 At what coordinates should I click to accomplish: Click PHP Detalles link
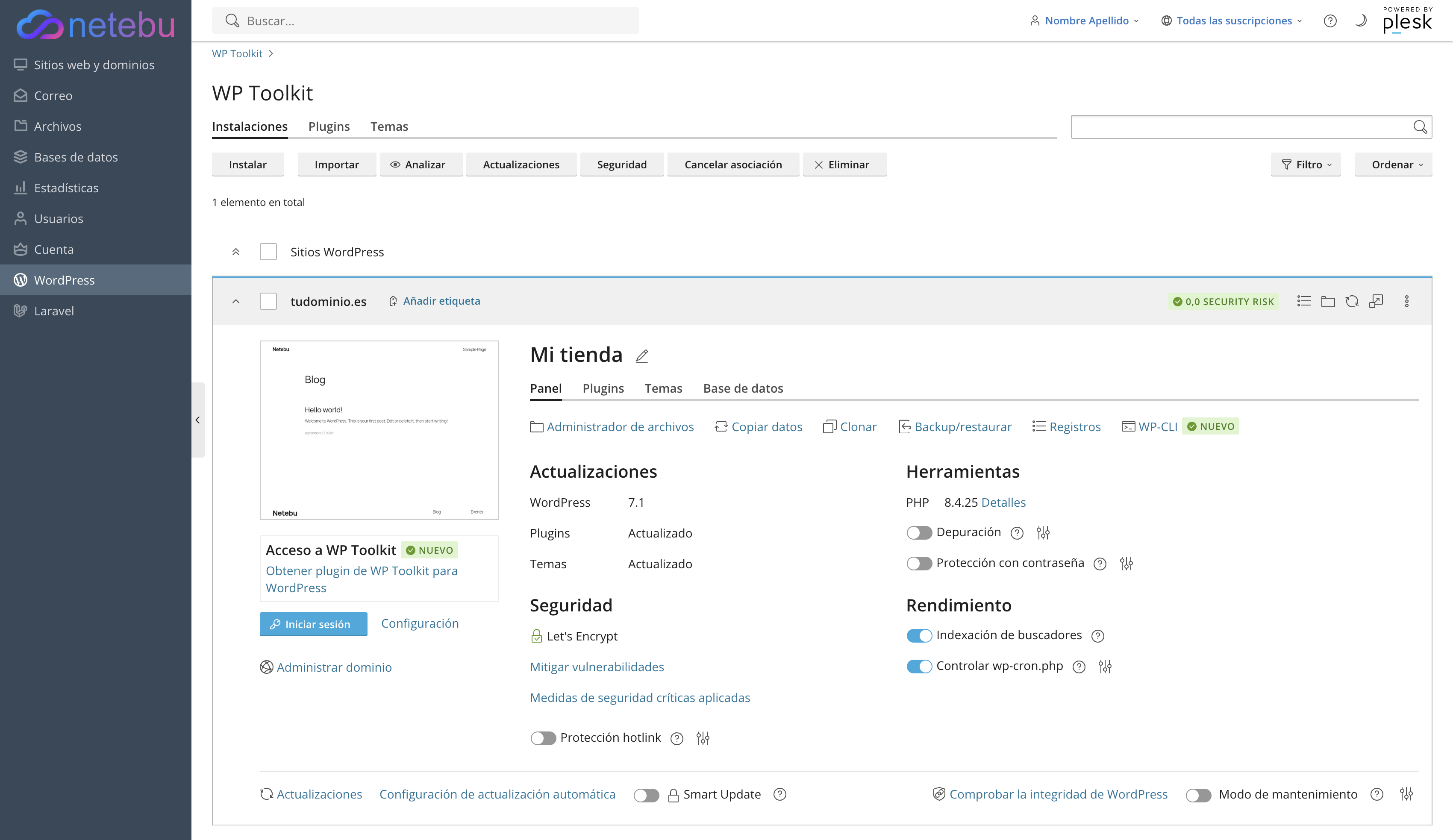pyautogui.click(x=1003, y=502)
